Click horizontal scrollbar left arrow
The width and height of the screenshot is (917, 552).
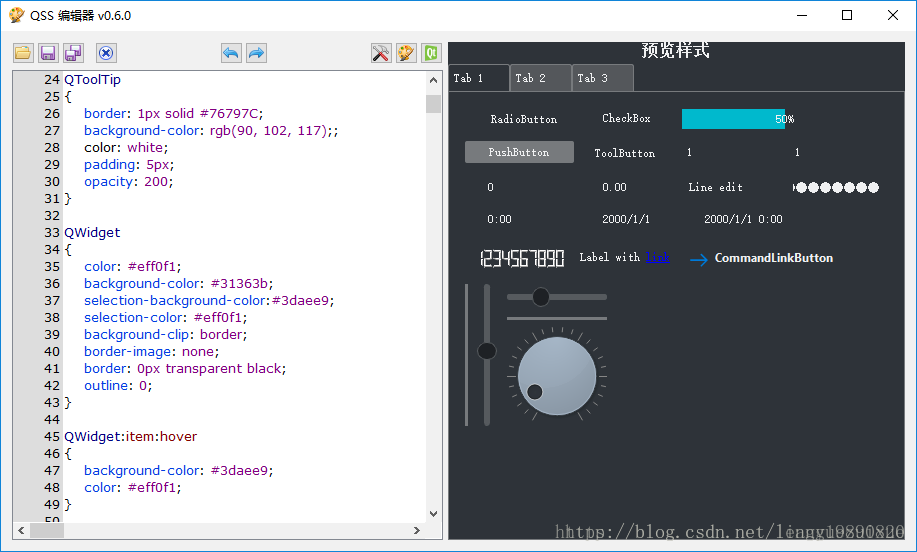[21, 530]
